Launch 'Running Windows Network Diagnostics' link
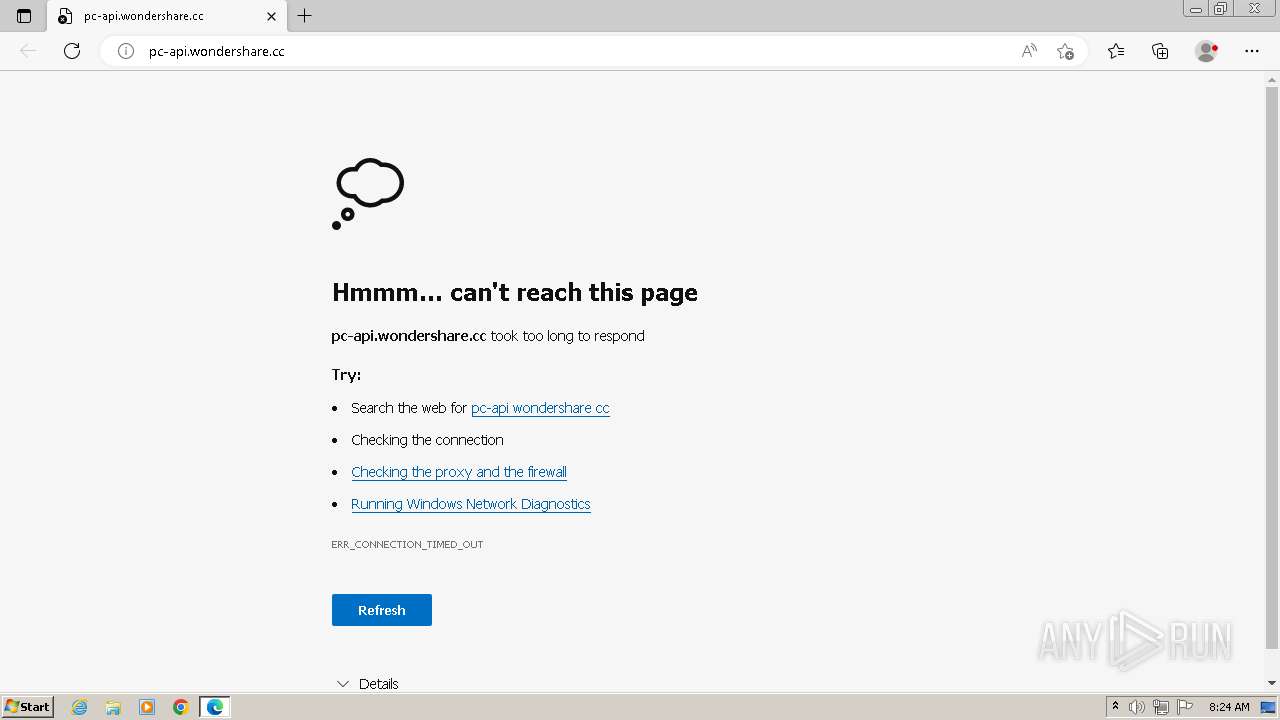Viewport: 1280px width, 720px height. point(471,504)
